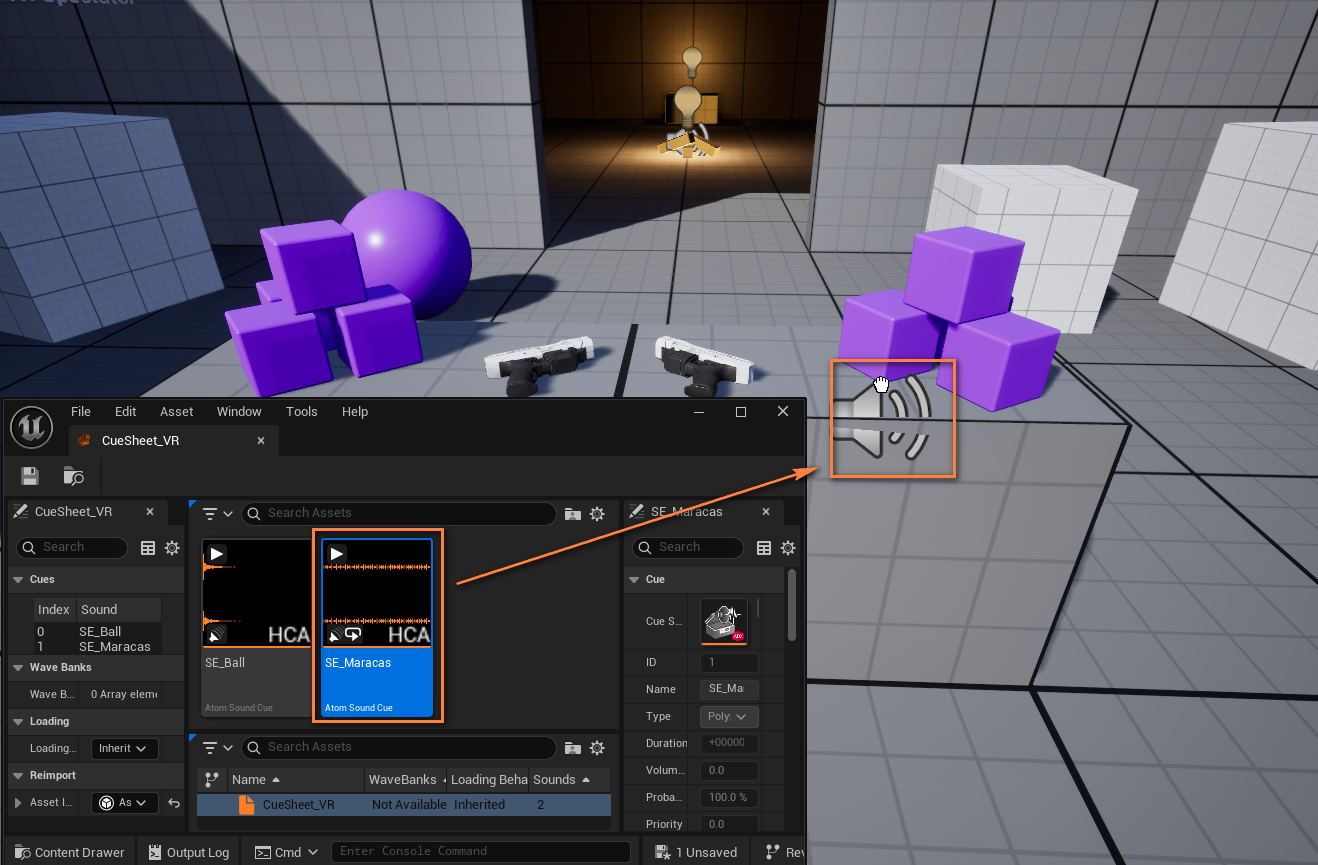Reset Asset Import value with arrow icon

pos(174,802)
